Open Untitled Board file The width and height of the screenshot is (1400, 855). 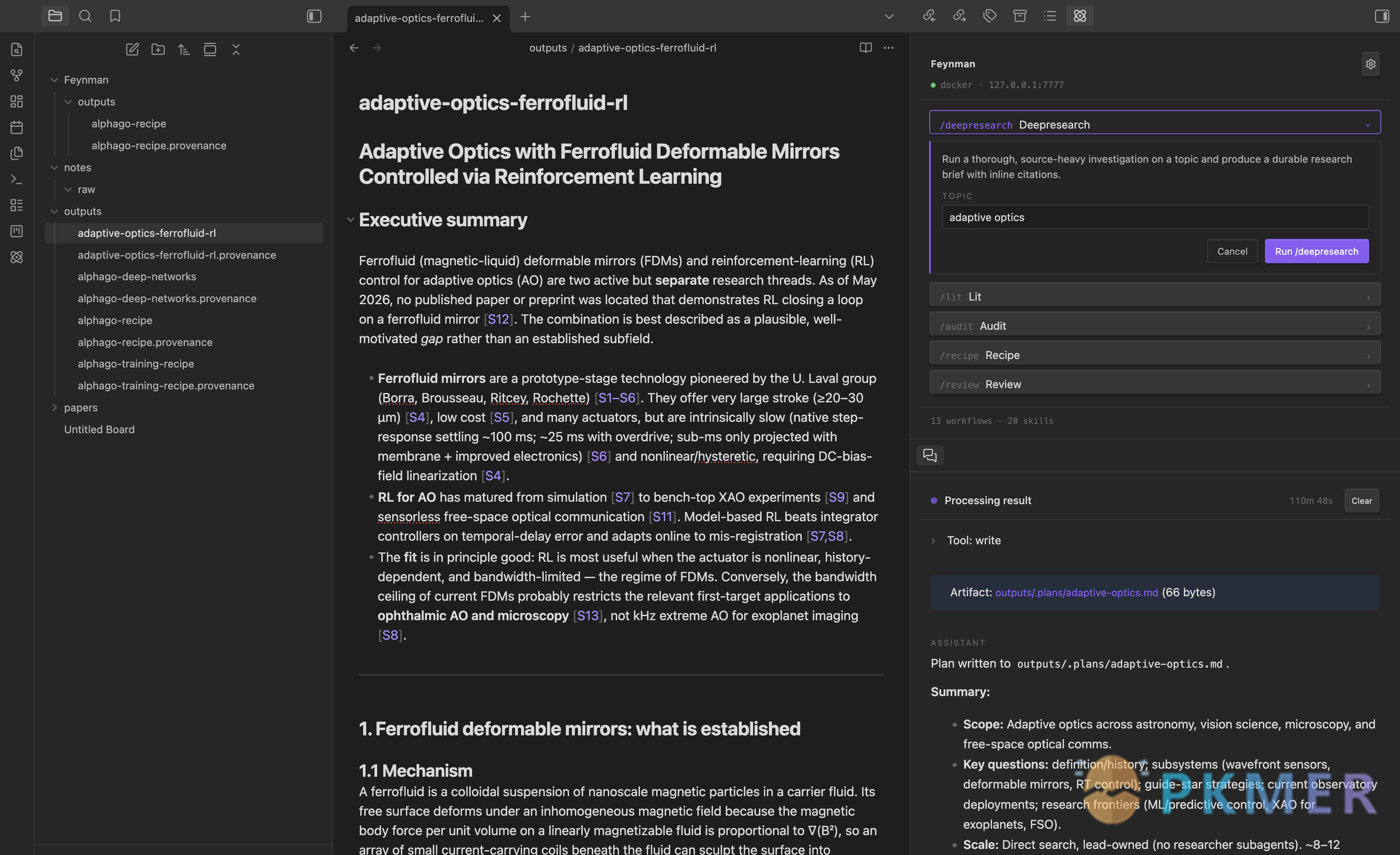tap(99, 430)
